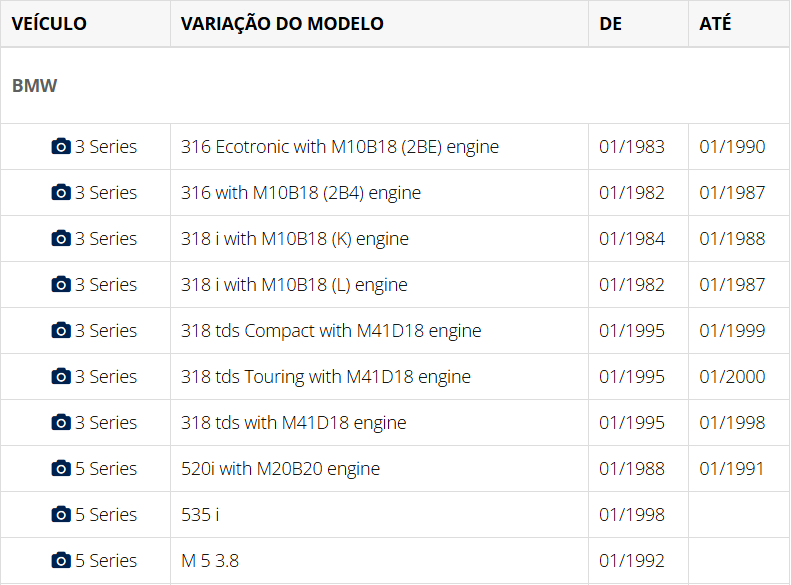
Task: Click 316 Ecotronic with M10B18 (2BE) engine text
Action: [x=340, y=147]
